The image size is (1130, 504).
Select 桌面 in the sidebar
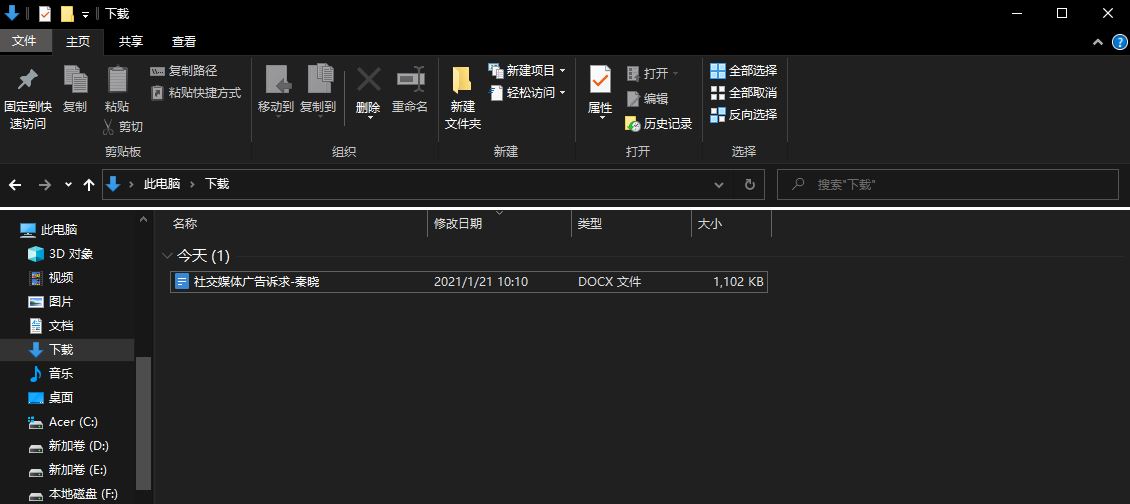tap(50, 397)
